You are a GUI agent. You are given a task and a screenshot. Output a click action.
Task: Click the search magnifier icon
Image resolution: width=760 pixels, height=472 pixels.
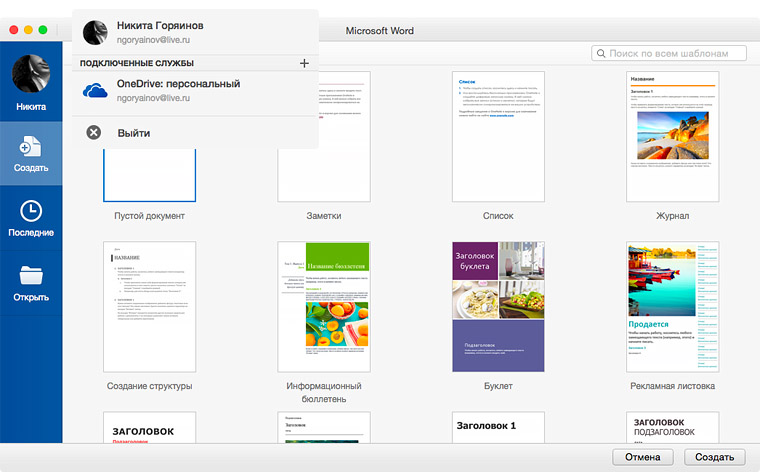(601, 53)
